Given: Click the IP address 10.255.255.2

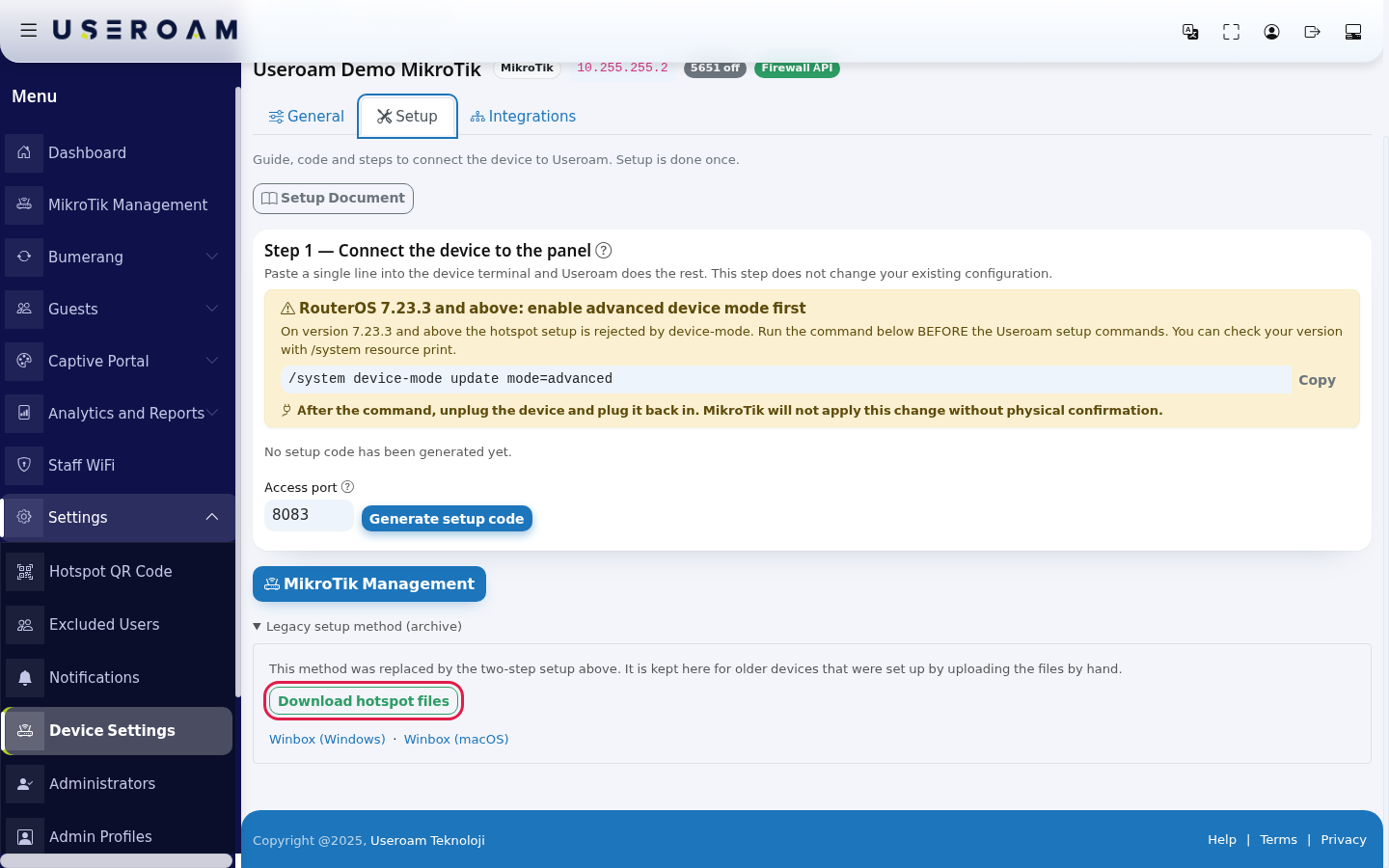Looking at the screenshot, I should (x=622, y=68).
